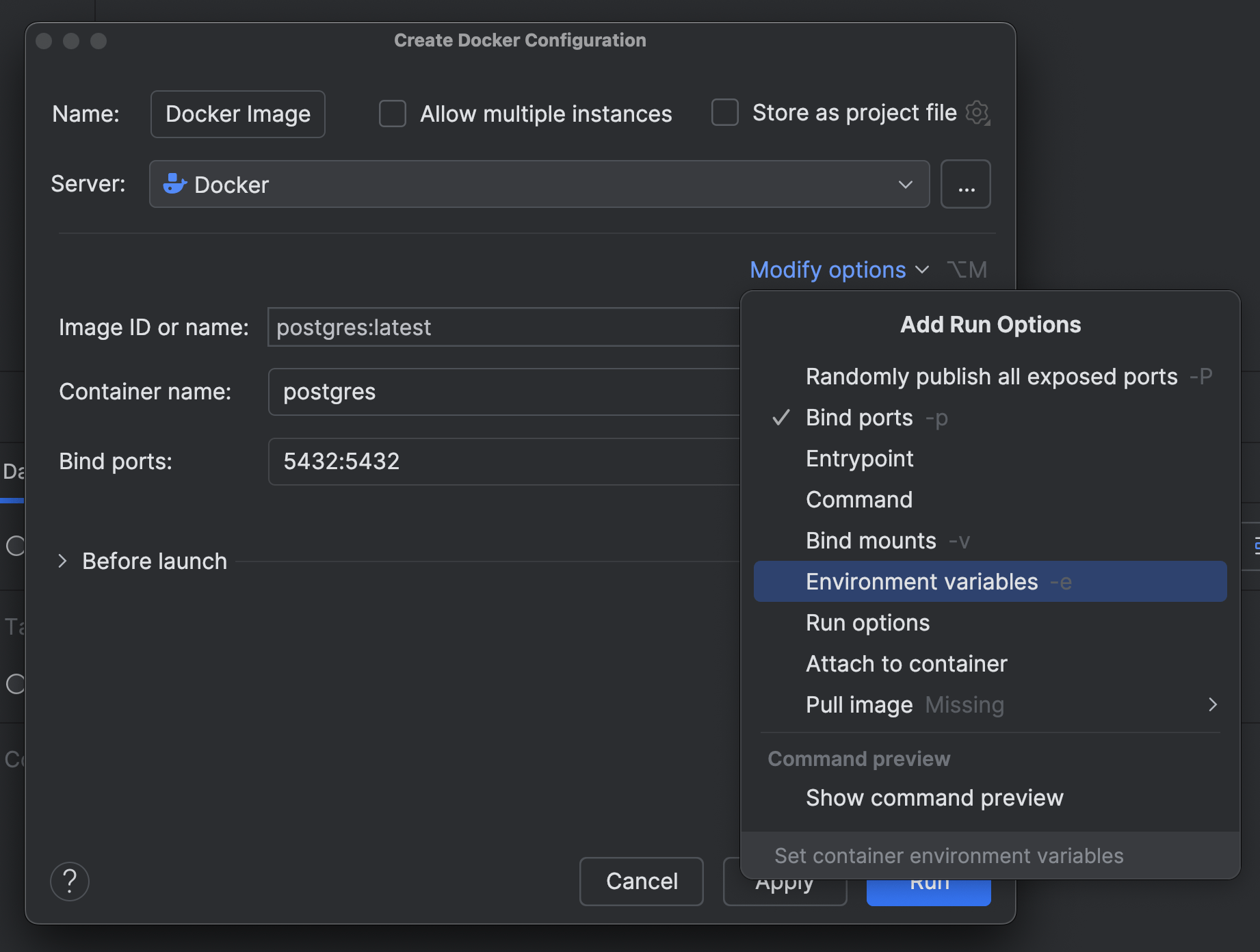
Task: Click the Docker whale icon in Server field
Action: tap(174, 184)
